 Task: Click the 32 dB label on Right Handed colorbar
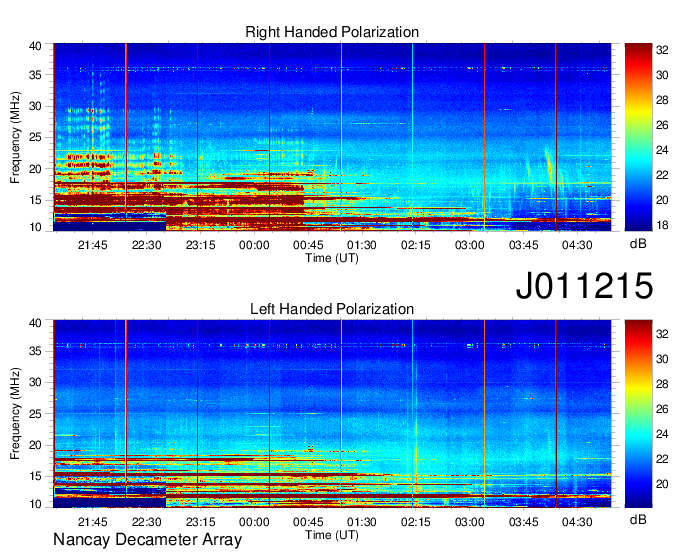click(x=662, y=50)
